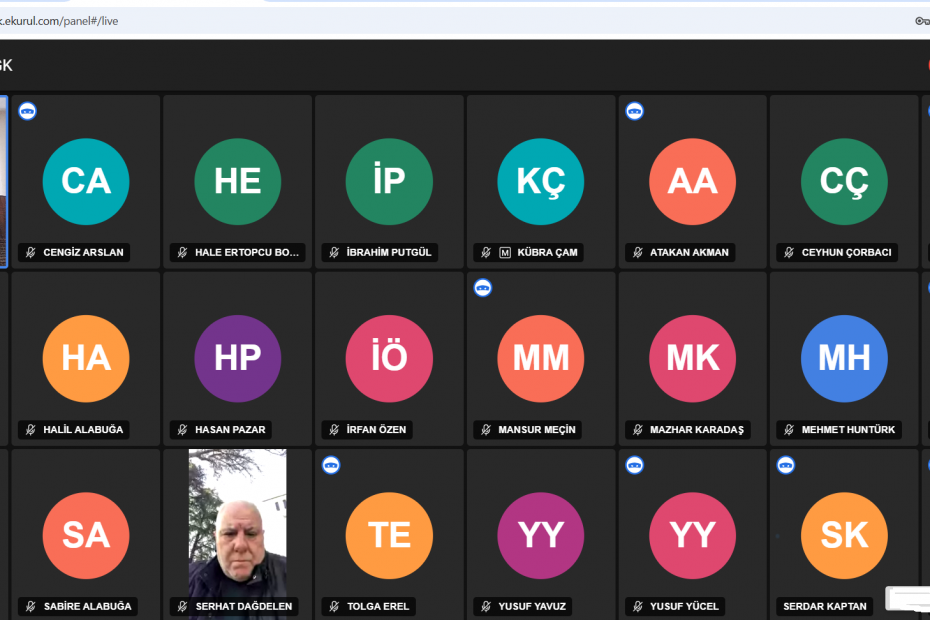Select the CÇ avatar of Ceyhun Çorbacı
930x620 pixels.
coord(845,182)
